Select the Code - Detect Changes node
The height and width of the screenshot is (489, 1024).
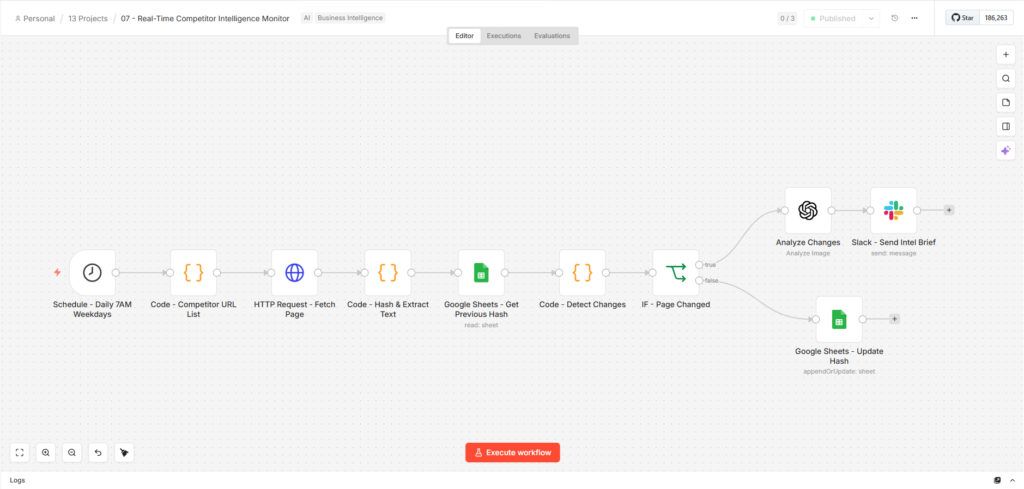583,273
